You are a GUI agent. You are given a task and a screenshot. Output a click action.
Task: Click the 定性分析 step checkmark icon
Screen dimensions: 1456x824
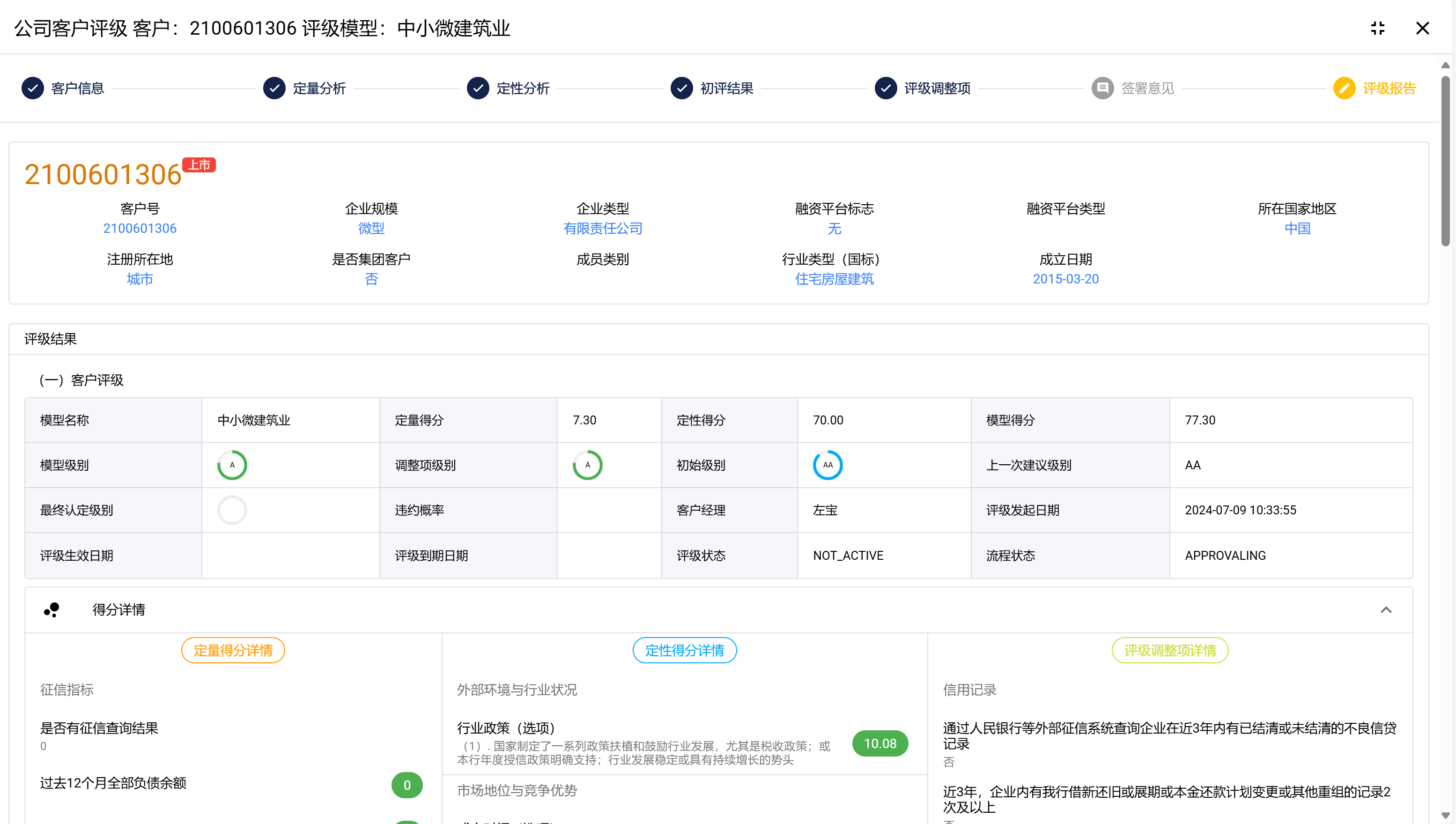pyautogui.click(x=478, y=88)
